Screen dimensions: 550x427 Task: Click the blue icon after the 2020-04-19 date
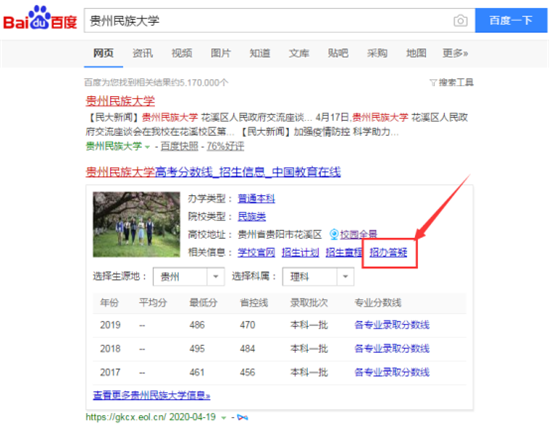click(x=242, y=417)
